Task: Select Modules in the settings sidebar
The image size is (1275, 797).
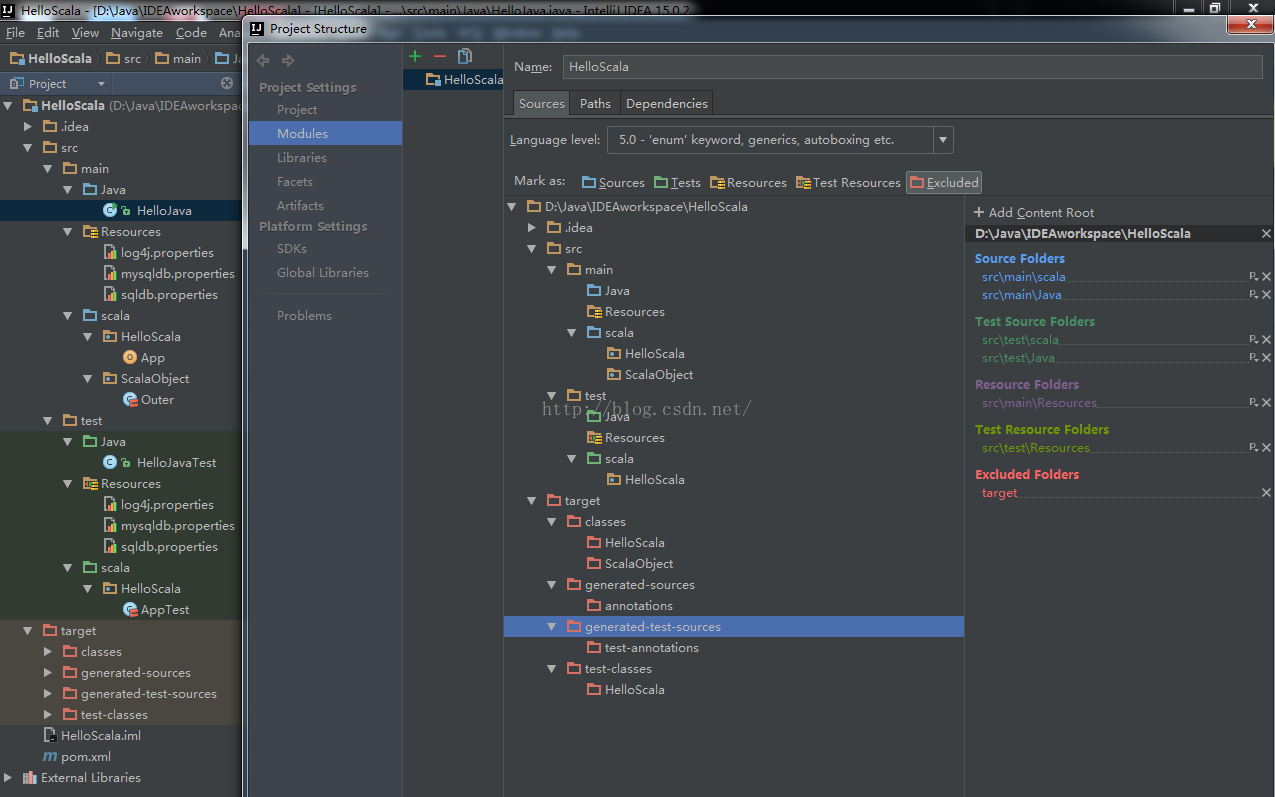Action: click(x=325, y=133)
